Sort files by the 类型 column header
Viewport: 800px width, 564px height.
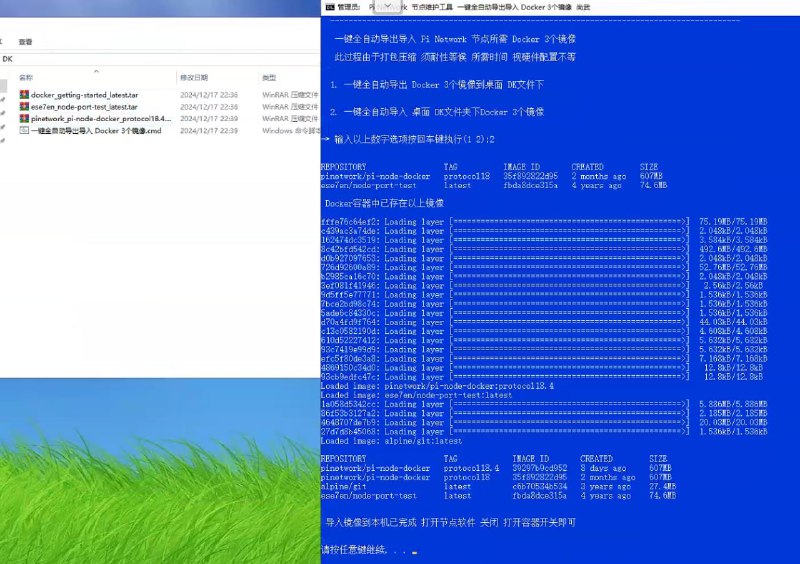pyautogui.click(x=269, y=77)
